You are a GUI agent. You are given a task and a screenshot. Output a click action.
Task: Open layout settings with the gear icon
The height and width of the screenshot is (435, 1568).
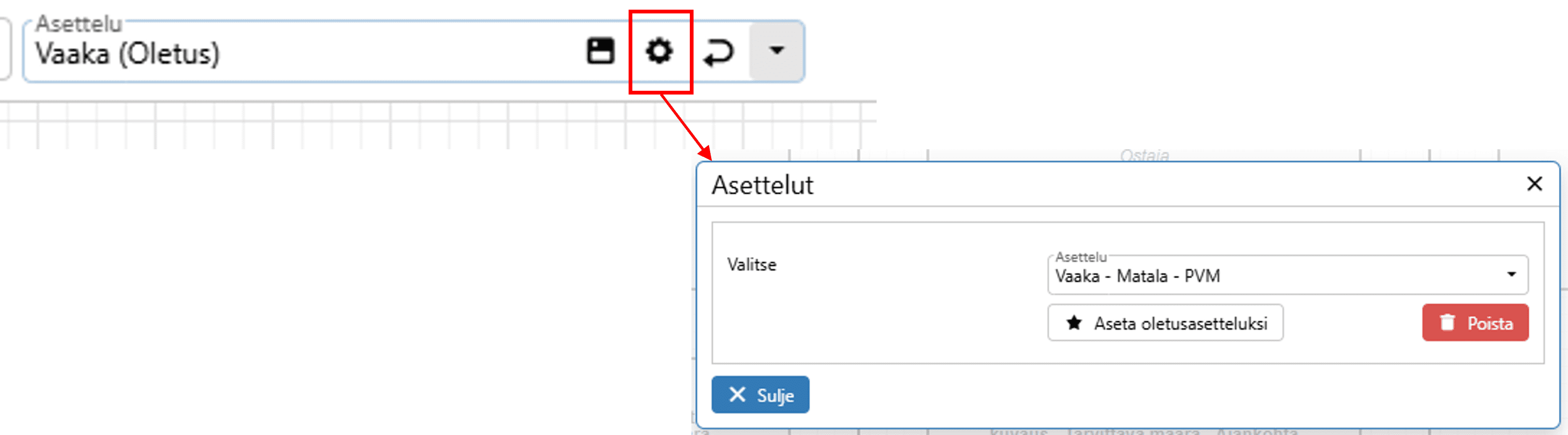point(659,51)
